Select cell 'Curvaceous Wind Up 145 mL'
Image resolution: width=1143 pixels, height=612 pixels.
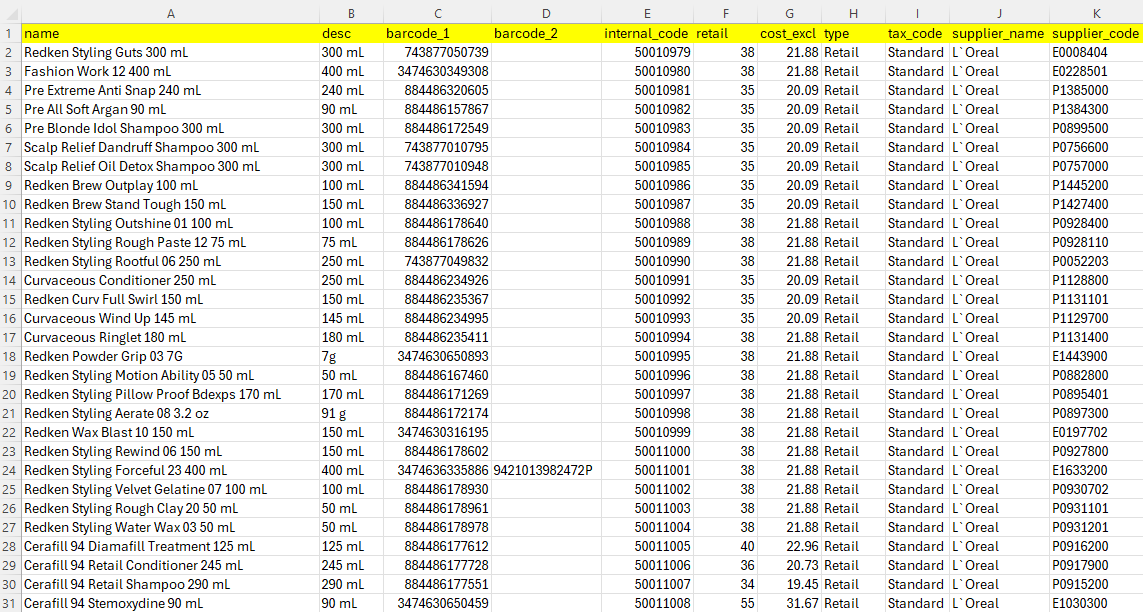171,318
